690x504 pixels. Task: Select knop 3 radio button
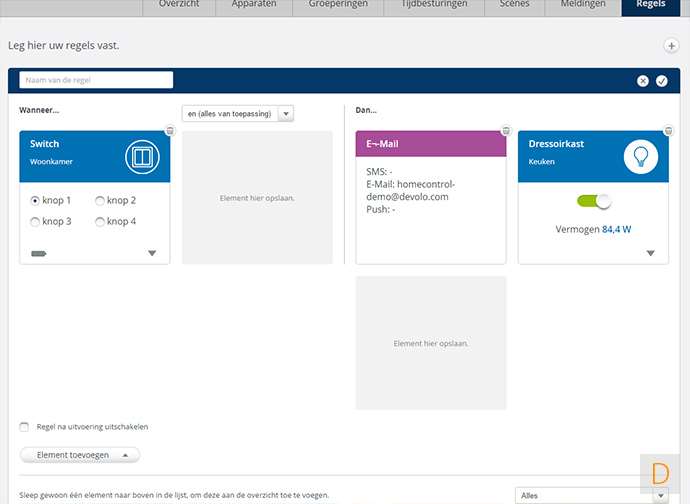[35, 222]
